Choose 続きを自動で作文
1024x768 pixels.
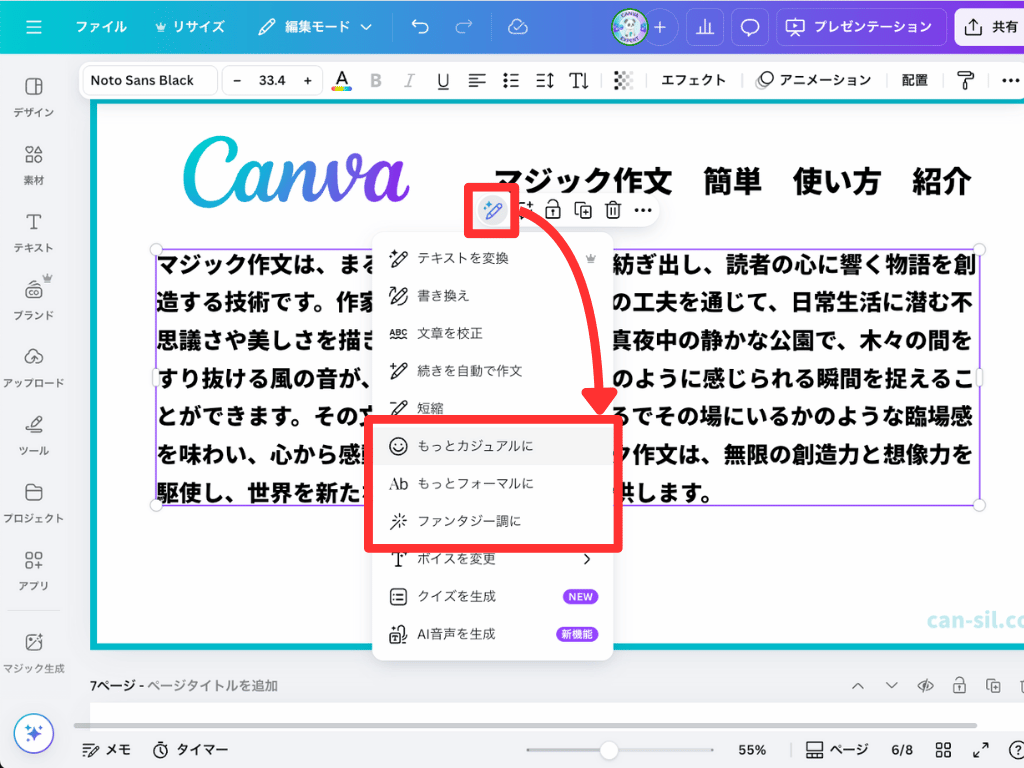tap(492, 371)
